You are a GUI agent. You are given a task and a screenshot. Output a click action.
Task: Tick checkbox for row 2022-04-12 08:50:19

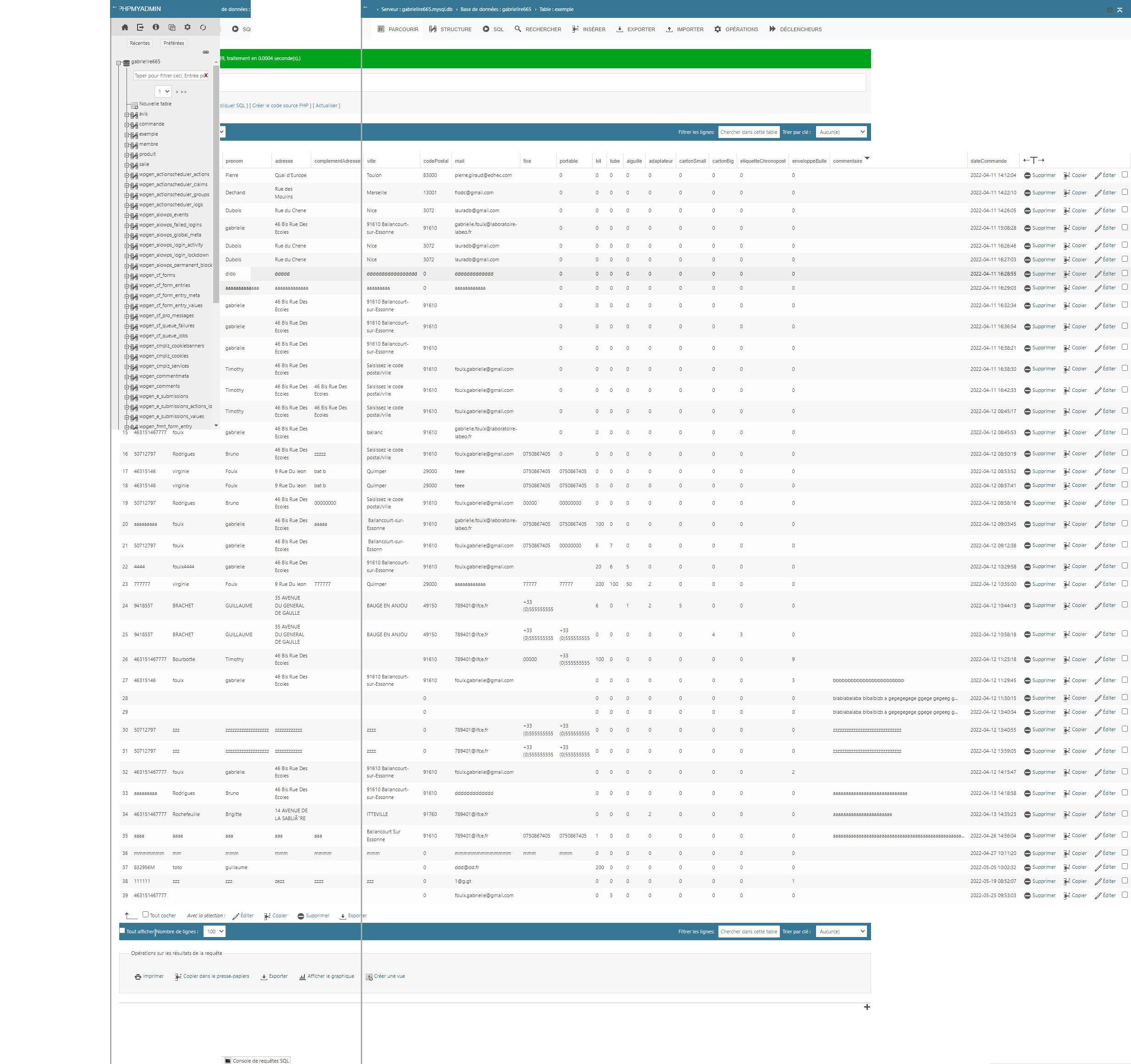coord(1125,453)
